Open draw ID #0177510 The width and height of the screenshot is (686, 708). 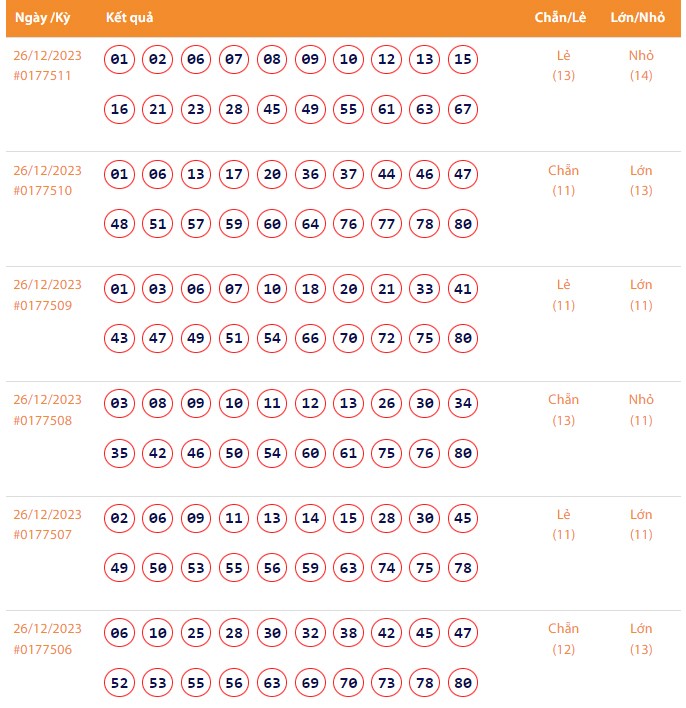(42, 190)
